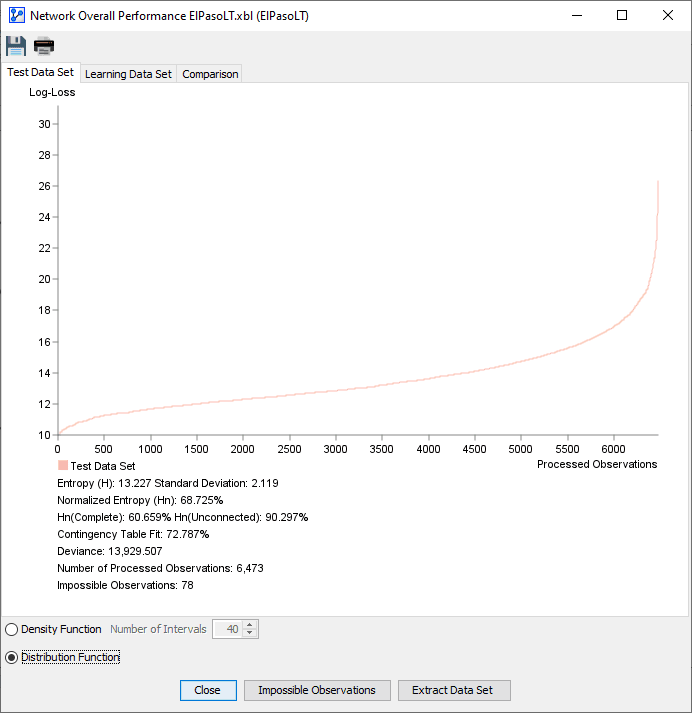The image size is (692, 713).
Task: Click the Extract Data Set button
Action: tap(454, 690)
